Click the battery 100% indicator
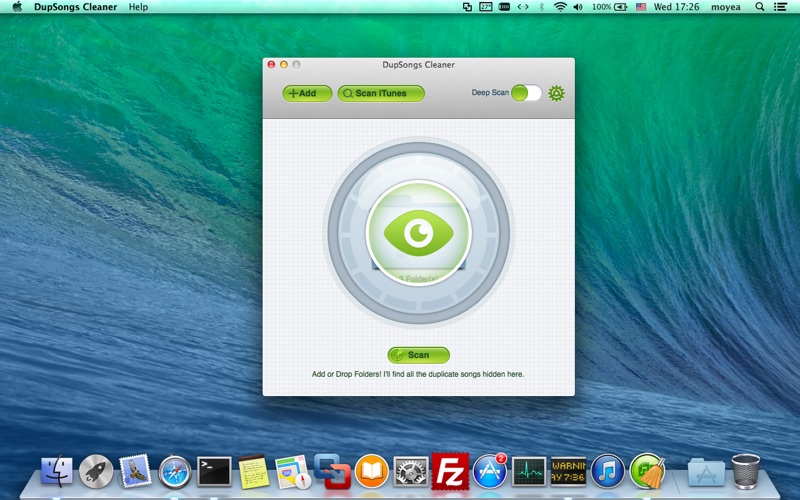This screenshot has width=800, height=500. pos(609,7)
